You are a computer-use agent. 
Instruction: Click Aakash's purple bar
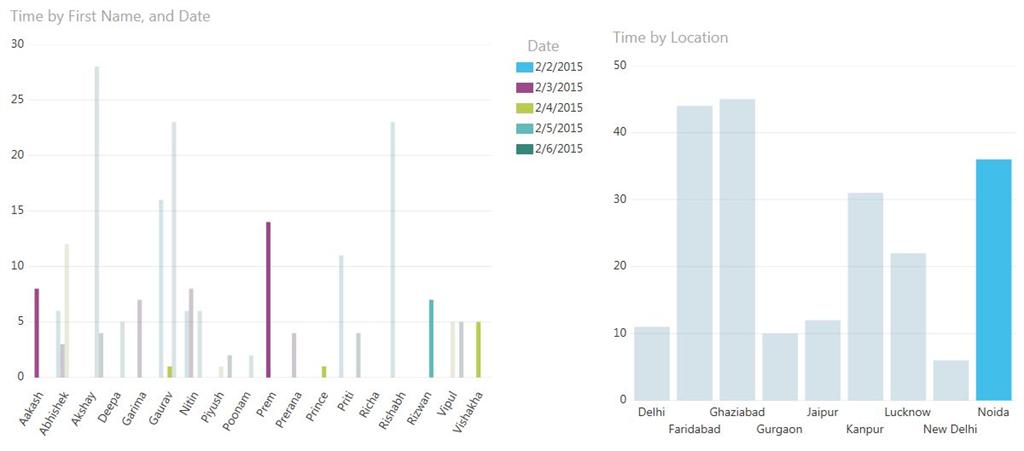point(37,333)
